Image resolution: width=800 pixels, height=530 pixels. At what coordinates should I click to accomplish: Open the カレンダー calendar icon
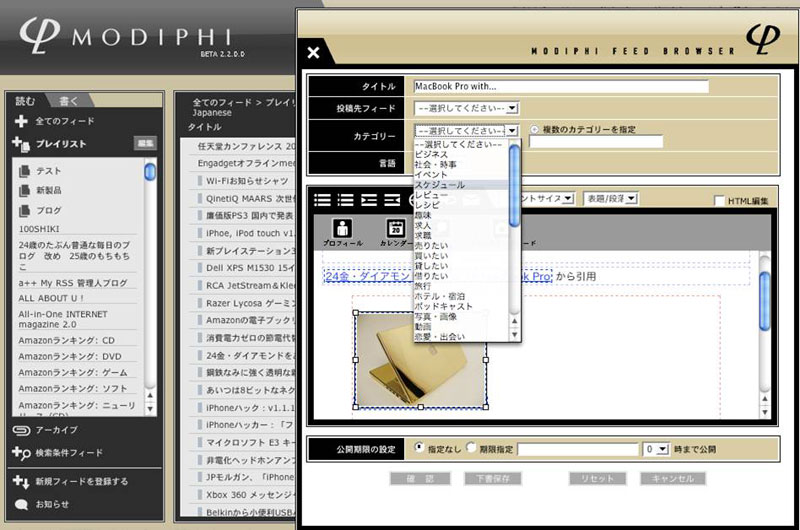click(395, 228)
